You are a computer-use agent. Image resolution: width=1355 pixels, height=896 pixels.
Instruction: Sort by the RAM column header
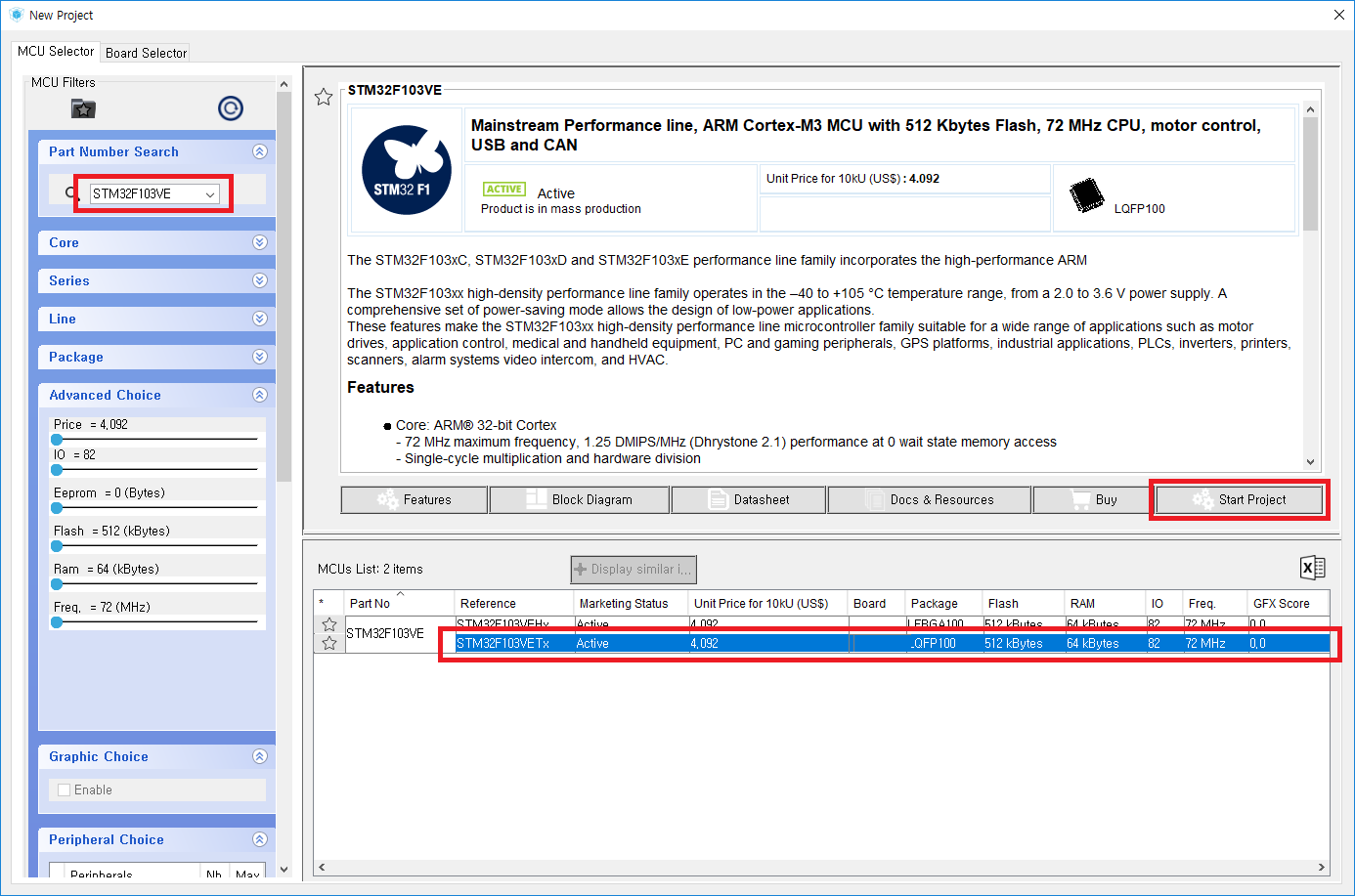click(1105, 603)
